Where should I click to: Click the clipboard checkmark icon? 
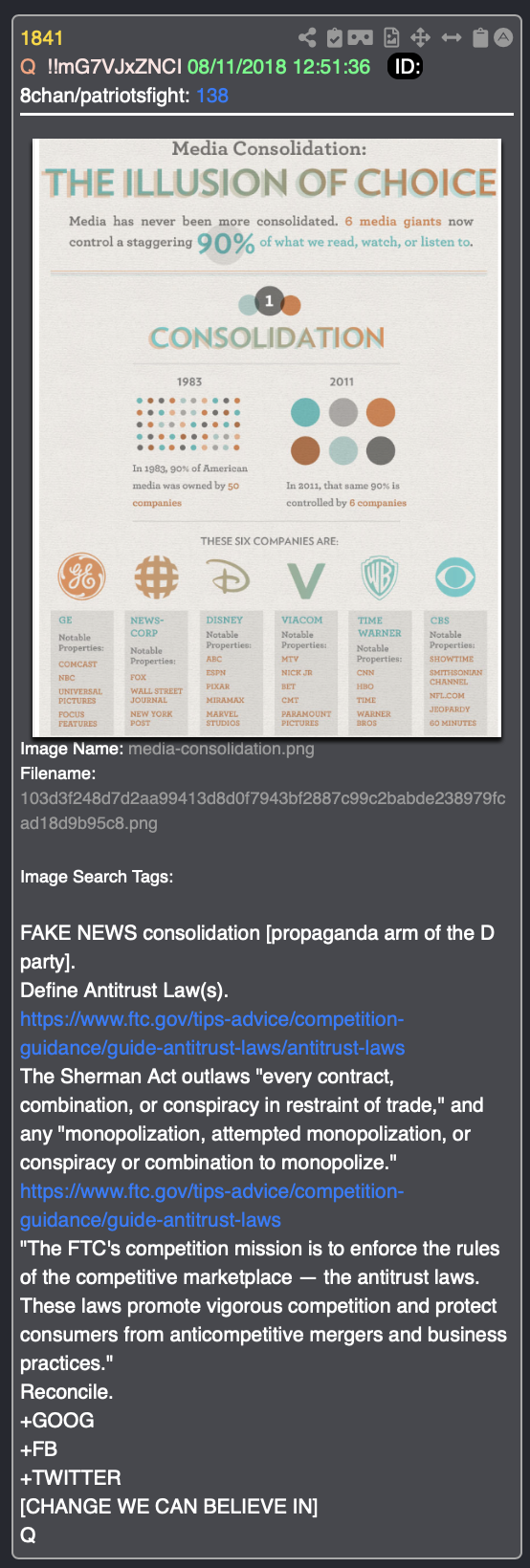tap(334, 38)
